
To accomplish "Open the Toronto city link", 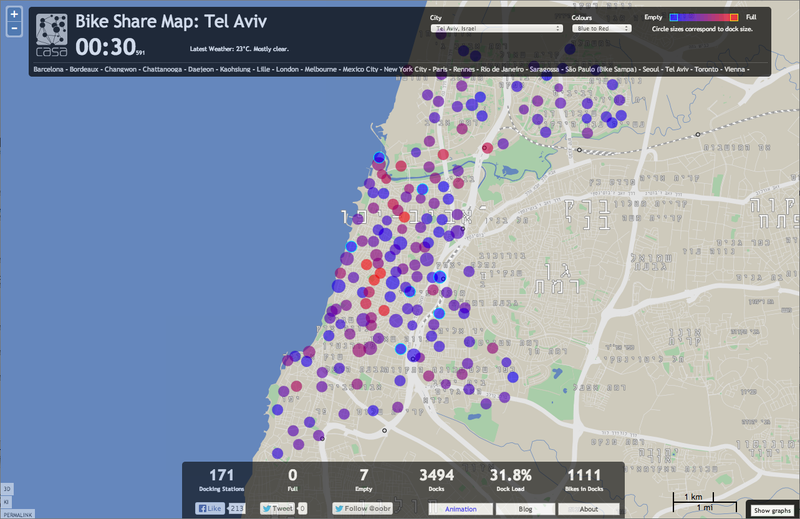I will (706, 69).
